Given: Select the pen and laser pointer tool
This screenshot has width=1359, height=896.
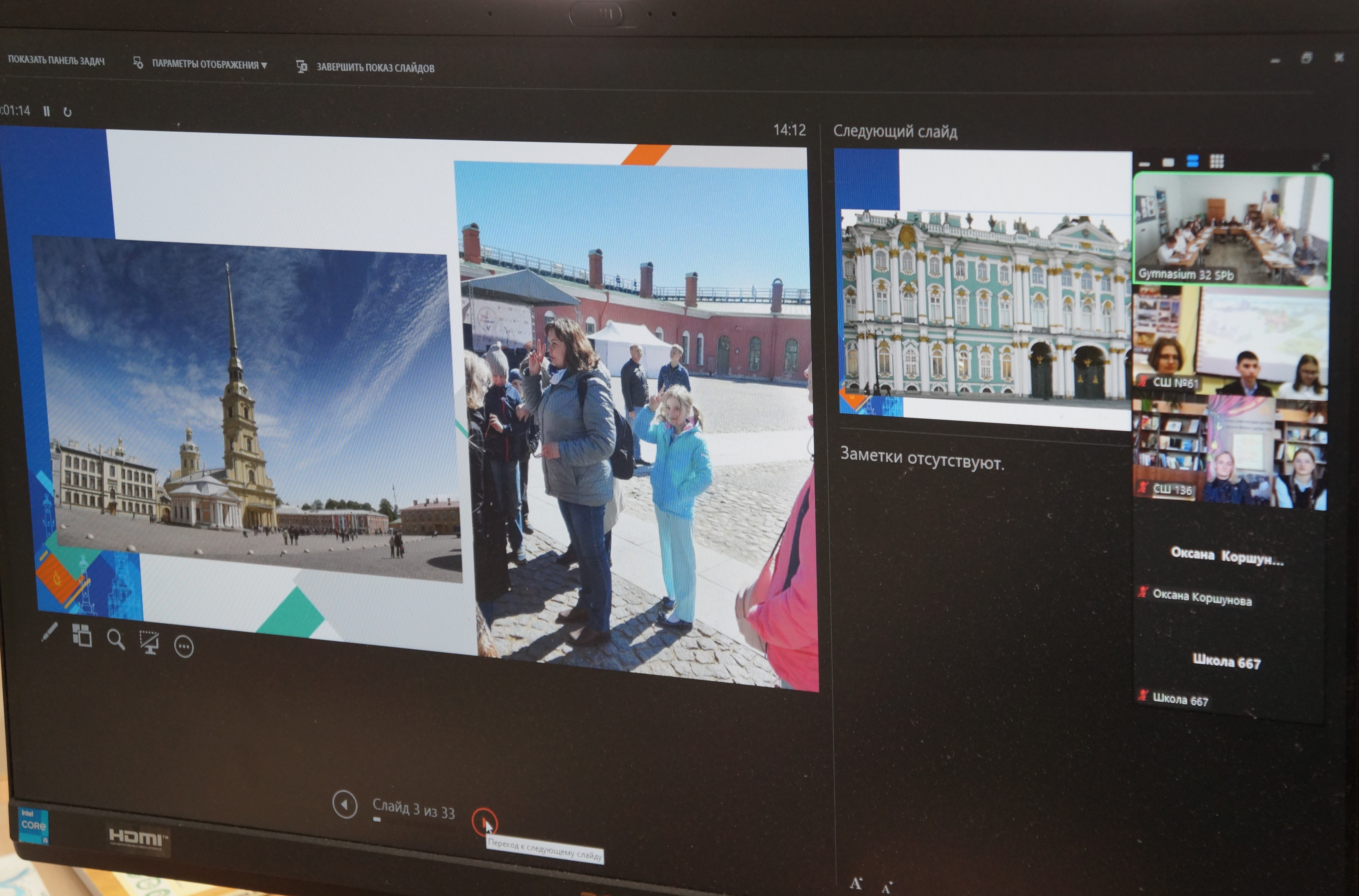Looking at the screenshot, I should tap(50, 633).
